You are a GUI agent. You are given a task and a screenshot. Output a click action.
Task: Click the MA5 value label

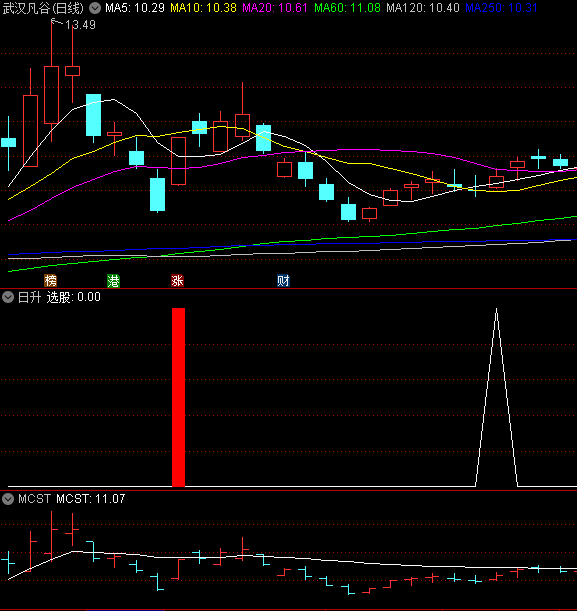[135, 8]
